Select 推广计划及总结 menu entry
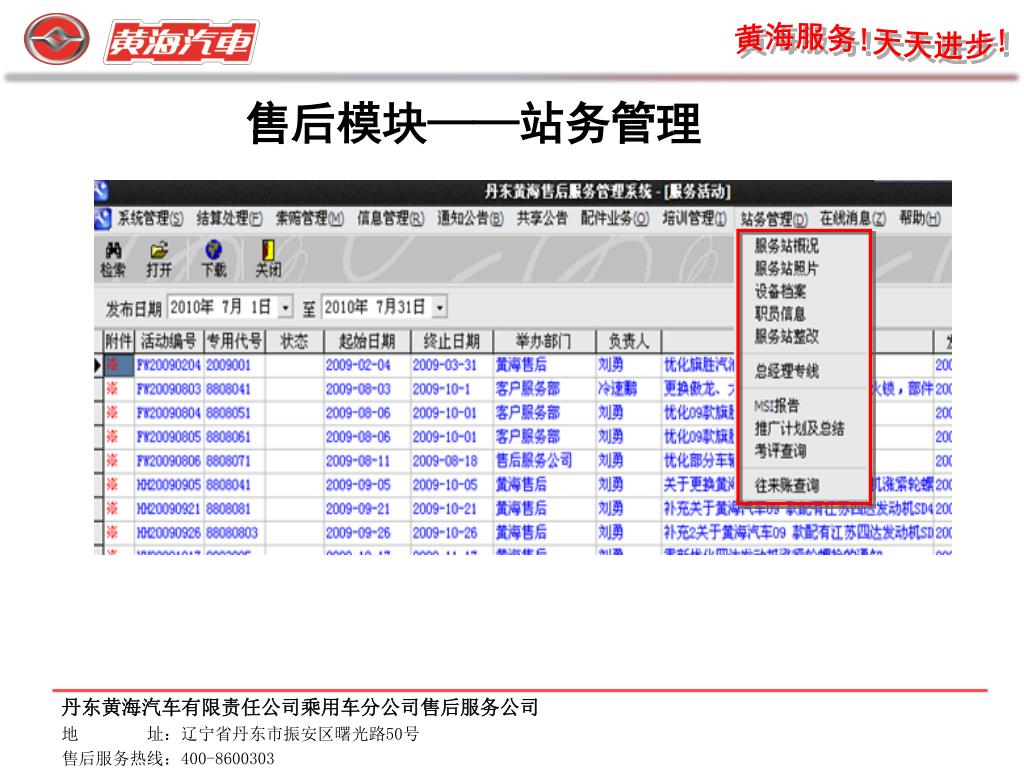Screen dimensions: 1024x768 pos(799,428)
